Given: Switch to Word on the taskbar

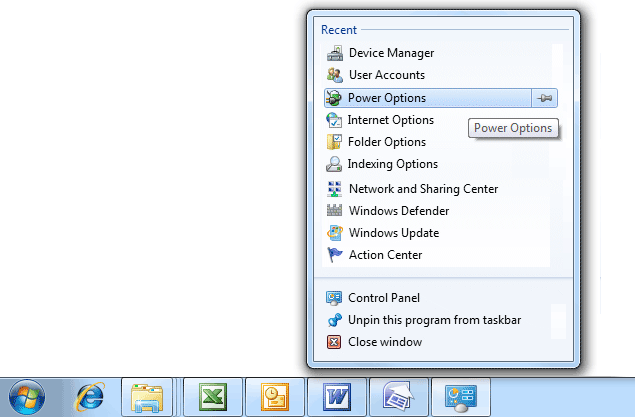Looking at the screenshot, I should click(337, 398).
